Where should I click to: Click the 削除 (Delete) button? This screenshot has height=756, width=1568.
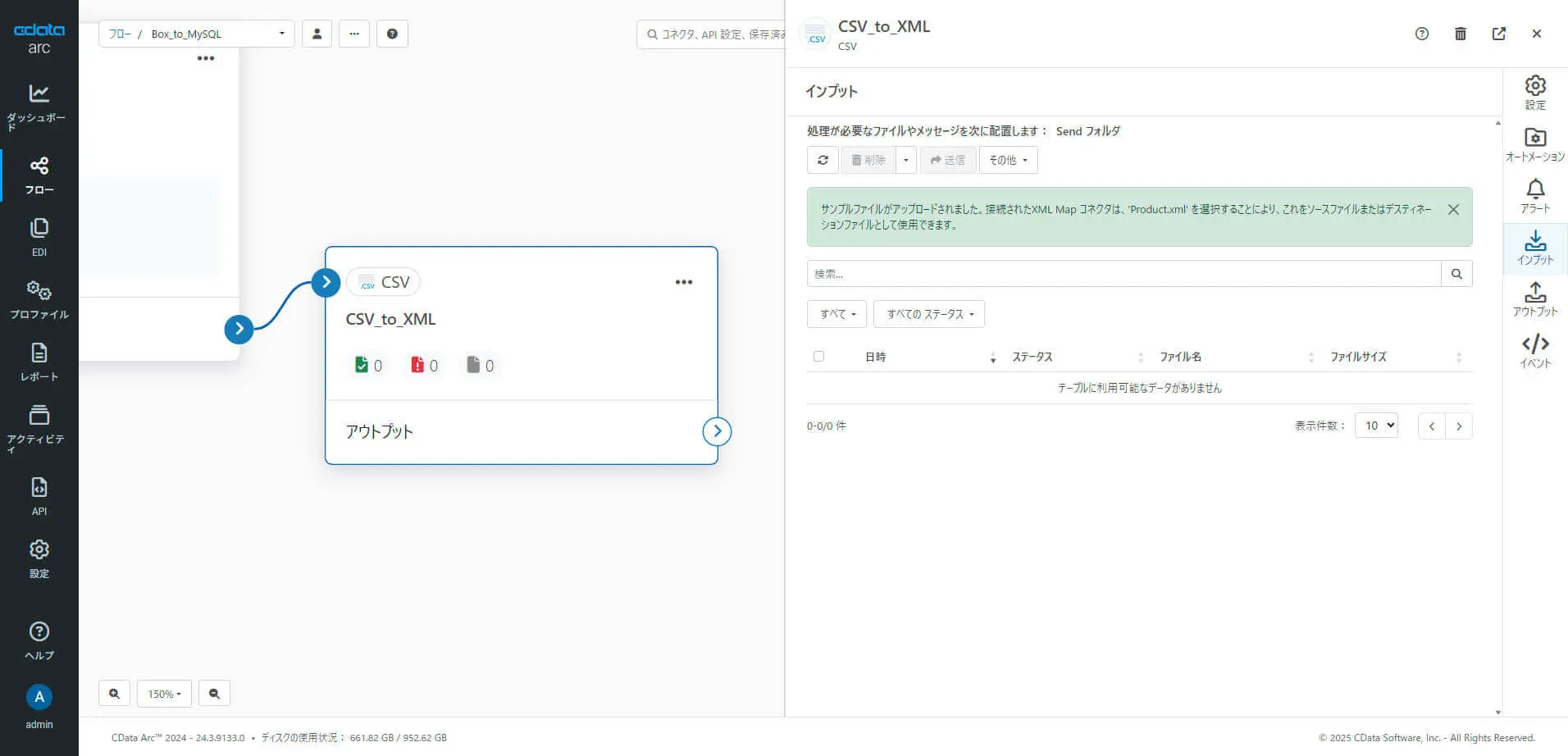[868, 160]
